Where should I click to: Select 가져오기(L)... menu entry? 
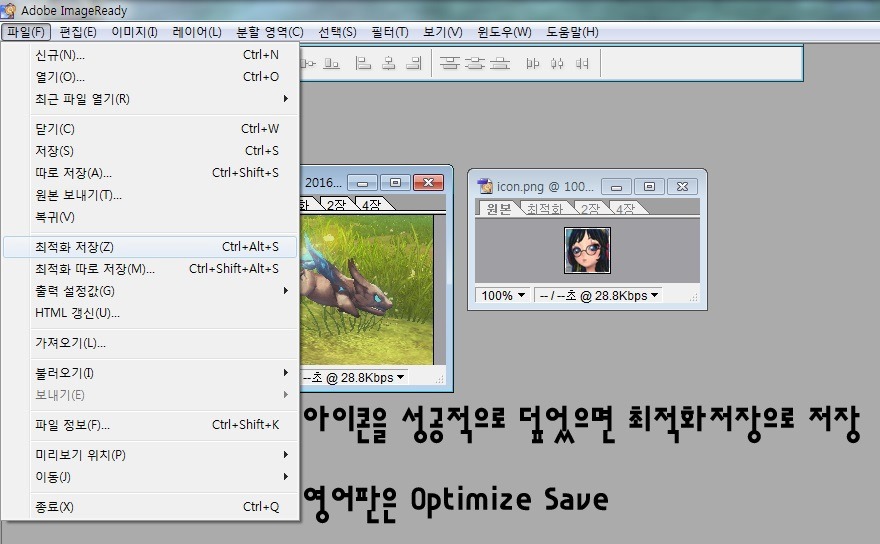(x=150, y=342)
